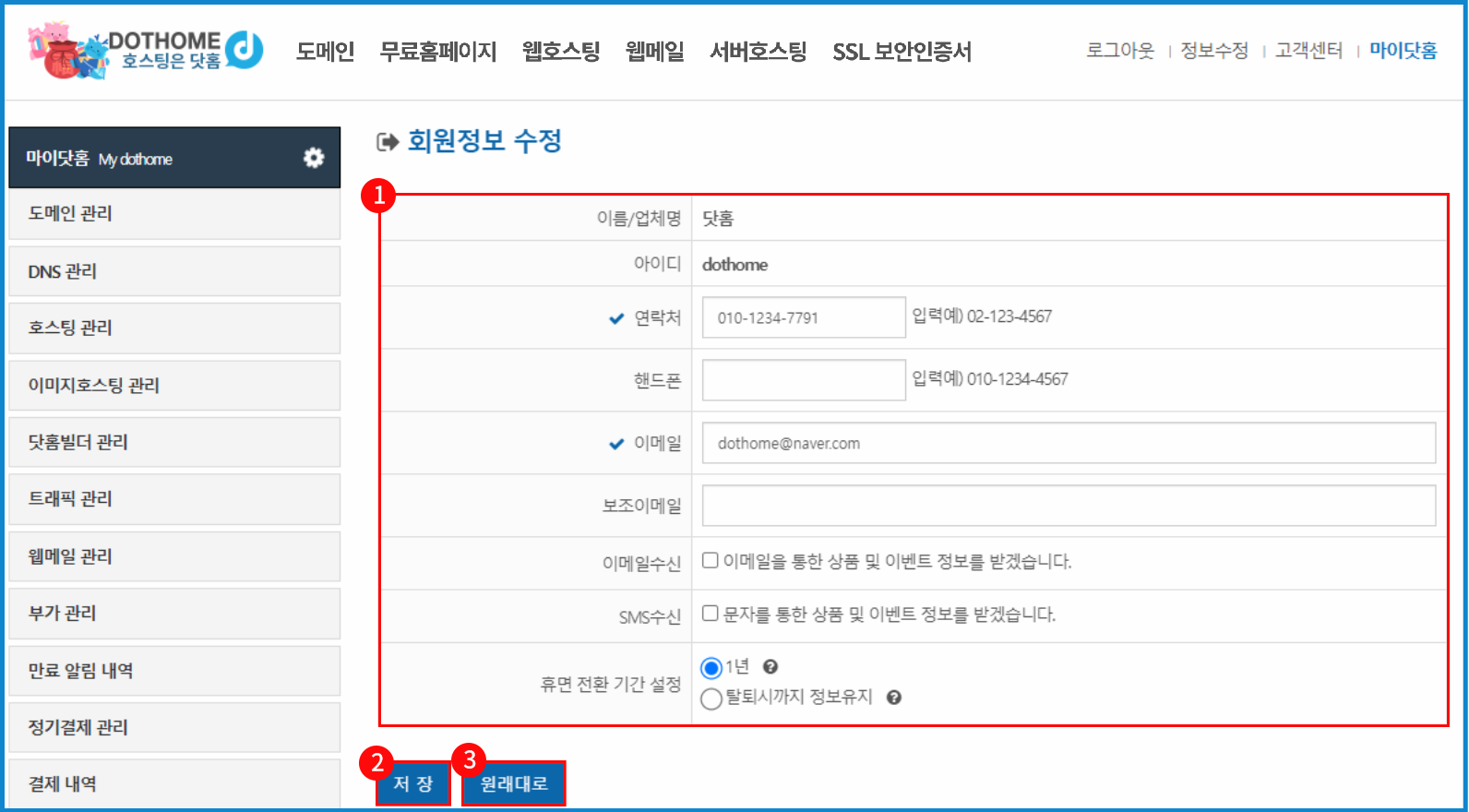The height and width of the screenshot is (812, 1469).
Task: Open the 도메인 top menu
Action: [325, 52]
